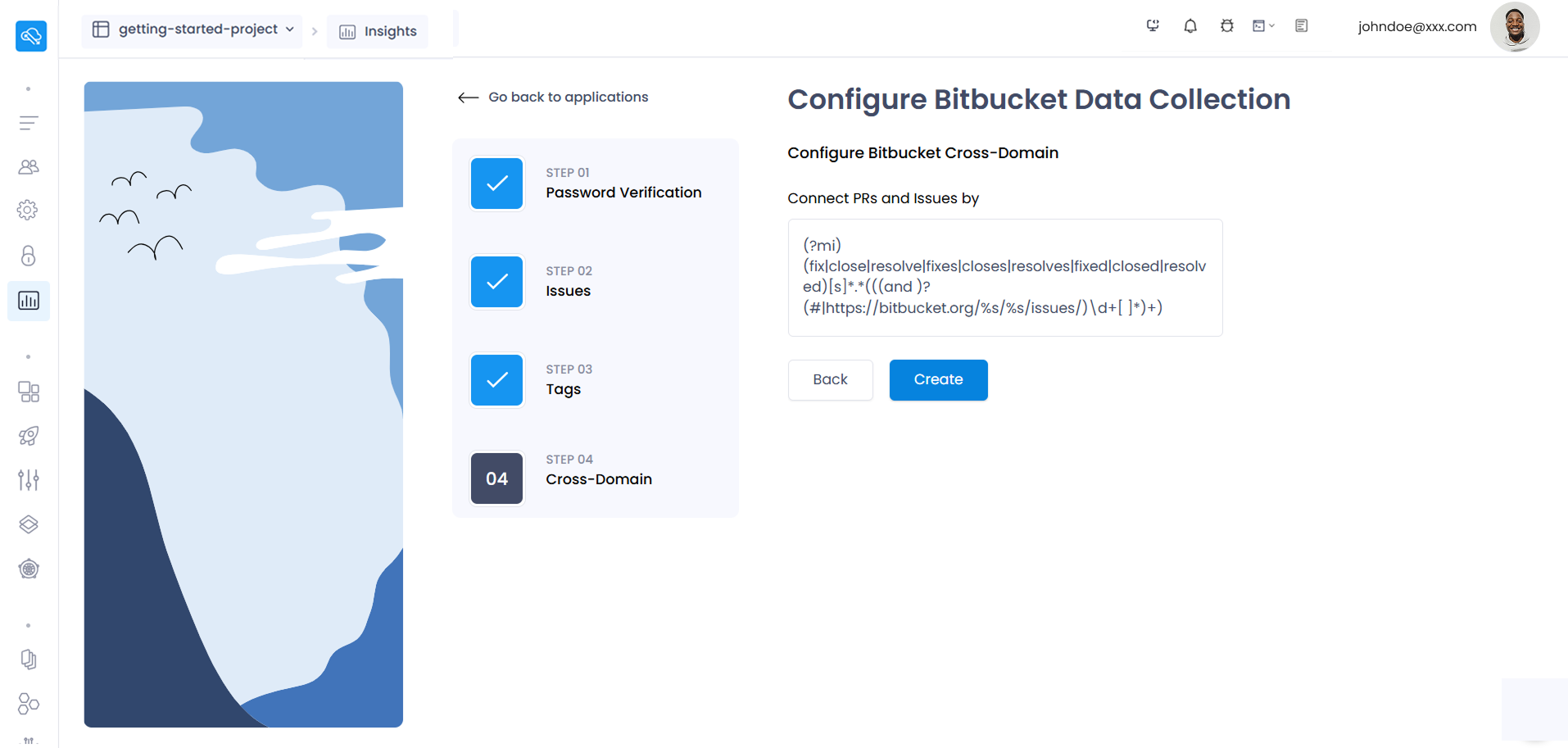
Task: Select the Tags step label
Action: 564,389
